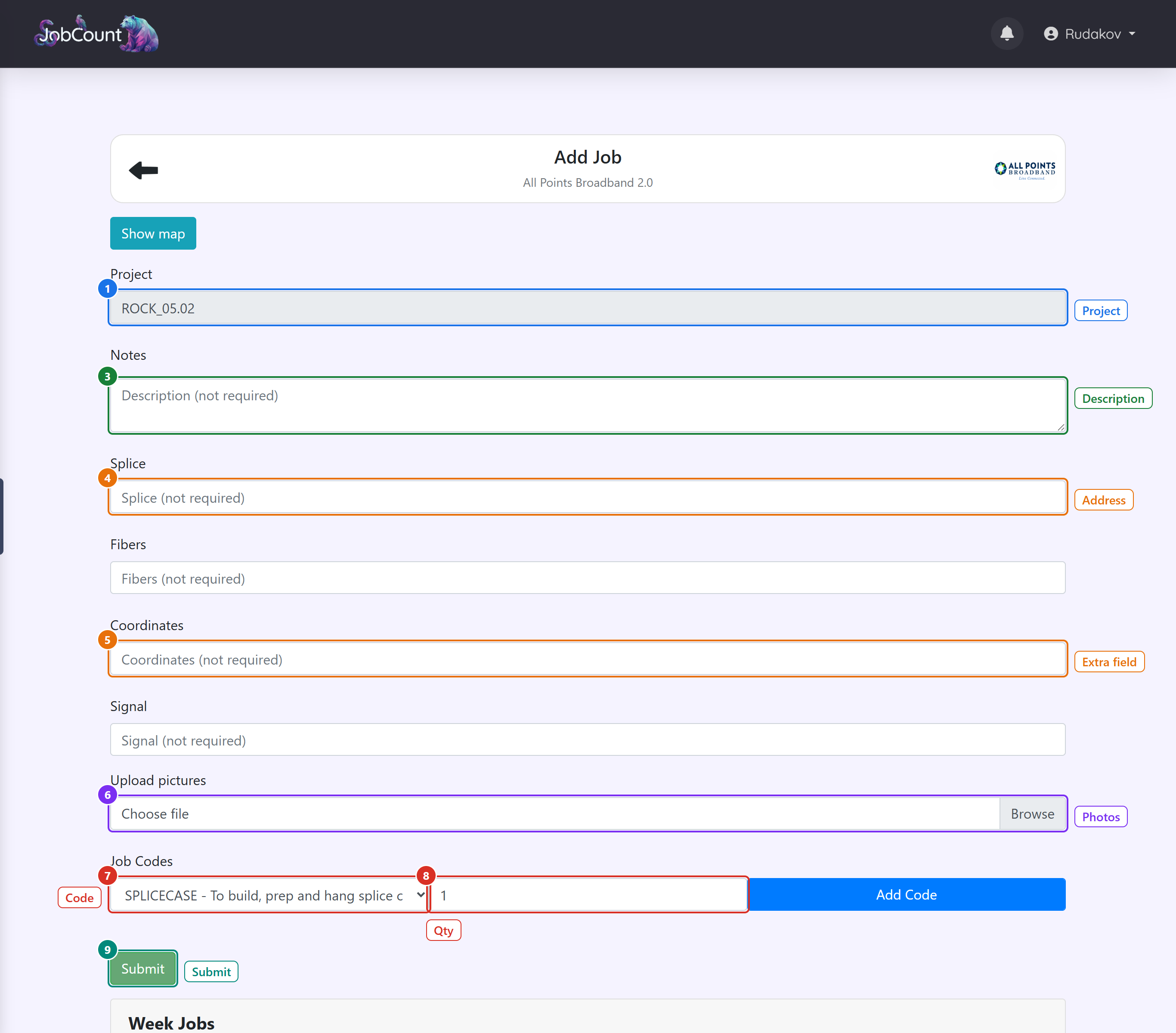The width and height of the screenshot is (1176, 1033).
Task: Click the Browse button
Action: pyautogui.click(x=1032, y=814)
